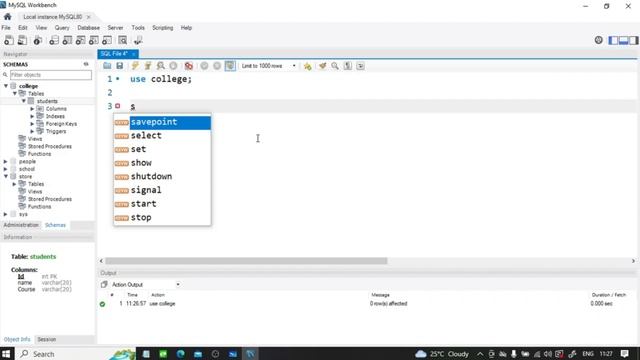
Task: Click the find magnifier icon in editor toolbar
Action: 335,66
